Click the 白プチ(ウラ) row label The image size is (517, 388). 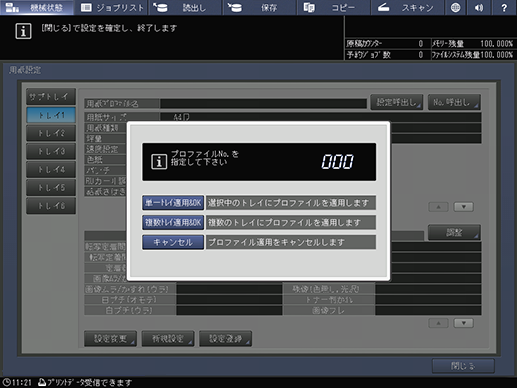(130, 310)
